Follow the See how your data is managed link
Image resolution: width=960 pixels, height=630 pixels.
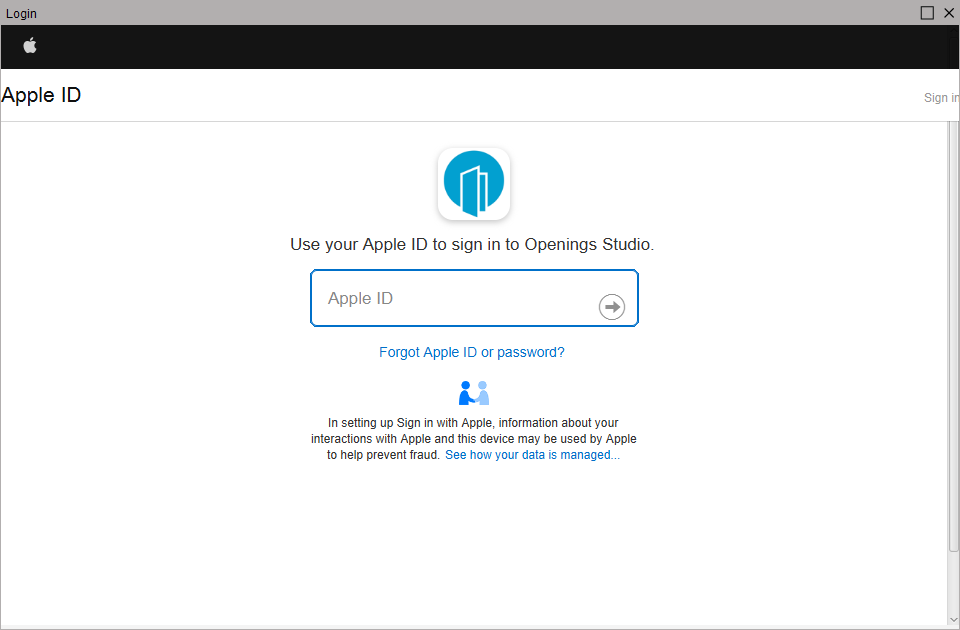pos(532,454)
